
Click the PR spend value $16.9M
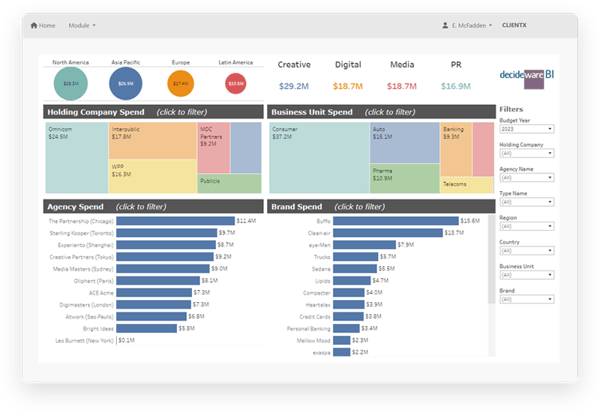click(x=456, y=86)
